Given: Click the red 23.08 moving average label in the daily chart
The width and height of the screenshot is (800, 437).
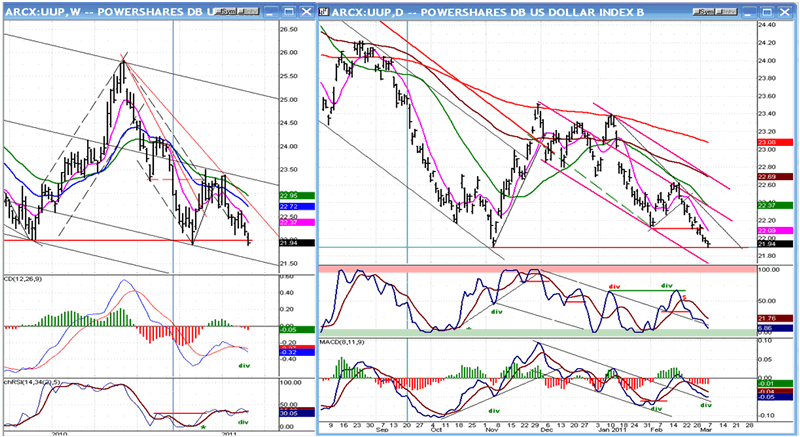Looking at the screenshot, I should [774, 142].
